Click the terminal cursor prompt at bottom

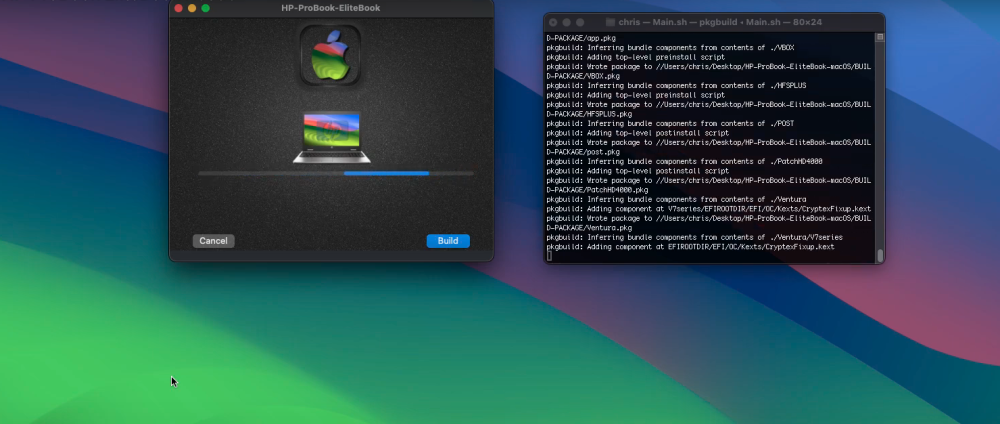coord(550,256)
